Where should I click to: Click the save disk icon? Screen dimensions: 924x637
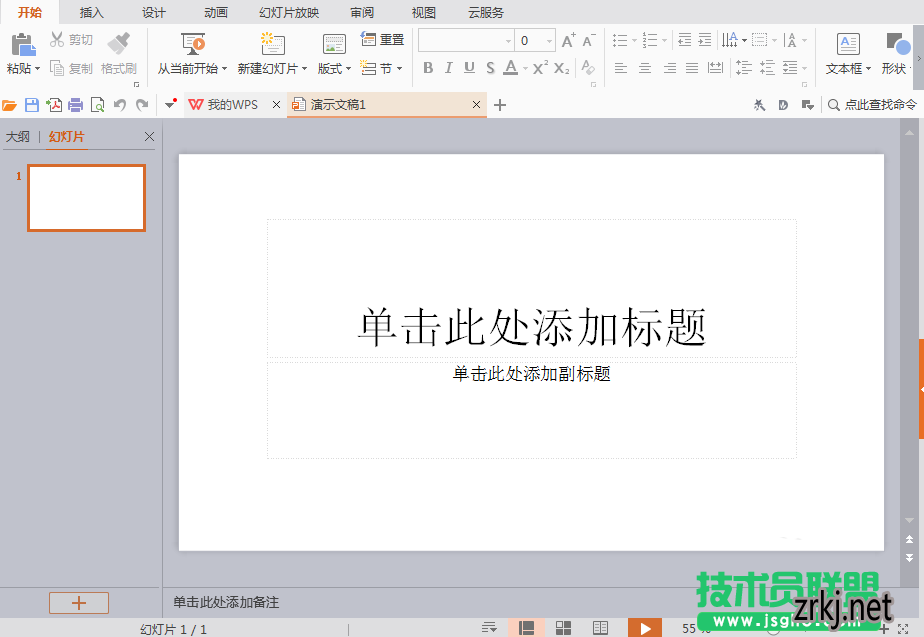click(32, 105)
